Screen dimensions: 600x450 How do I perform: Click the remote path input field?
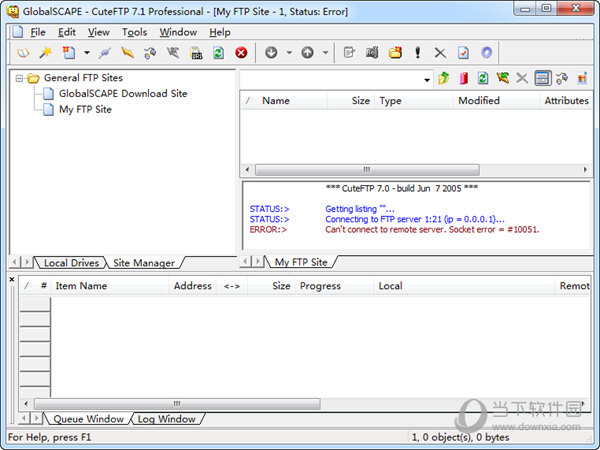click(331, 80)
